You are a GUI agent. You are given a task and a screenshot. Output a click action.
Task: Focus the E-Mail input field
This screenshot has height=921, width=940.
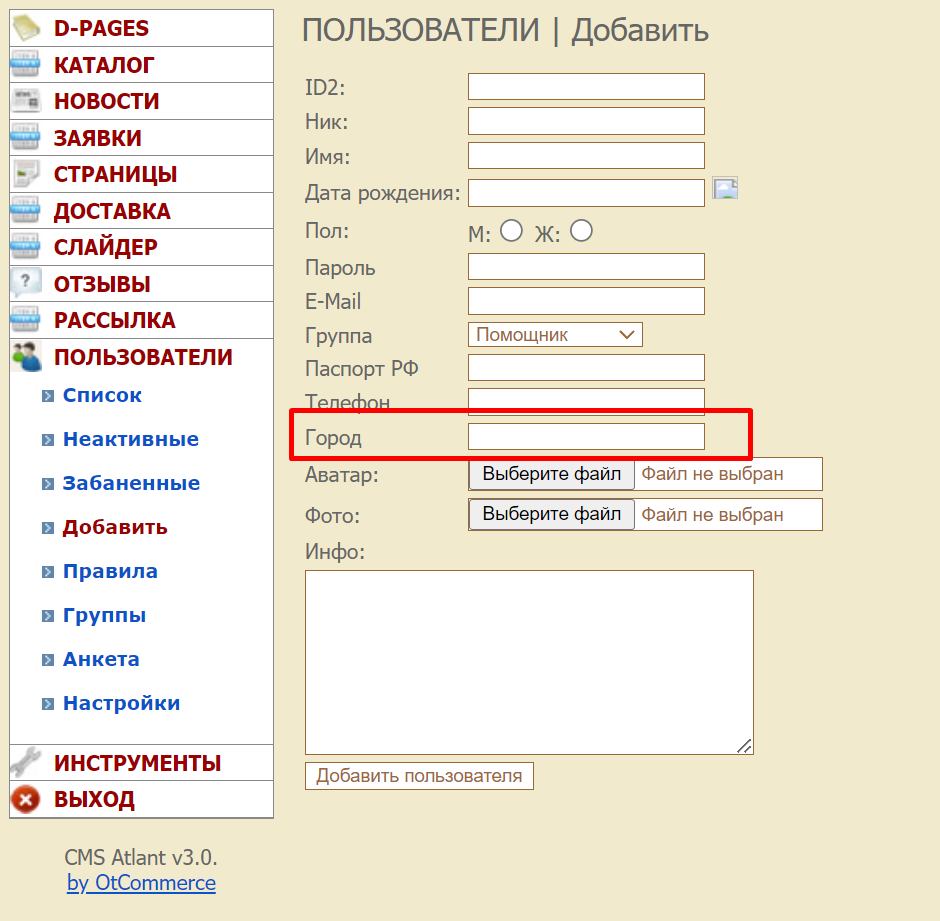(x=586, y=301)
